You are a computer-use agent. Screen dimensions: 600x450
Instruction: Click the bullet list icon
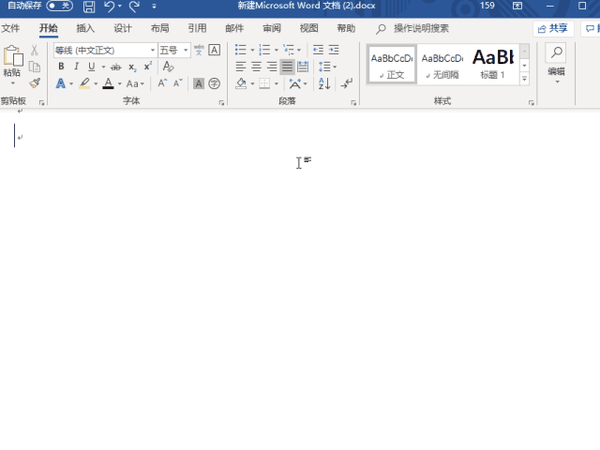coord(240,50)
